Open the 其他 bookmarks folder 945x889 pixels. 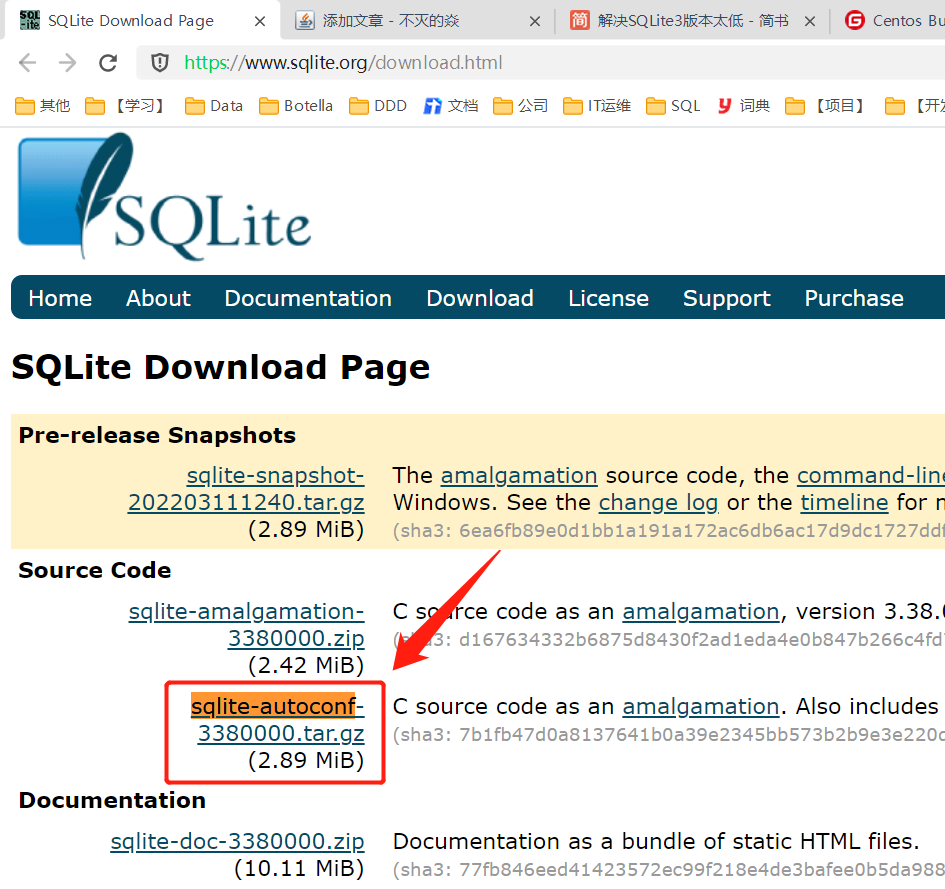click(42, 106)
